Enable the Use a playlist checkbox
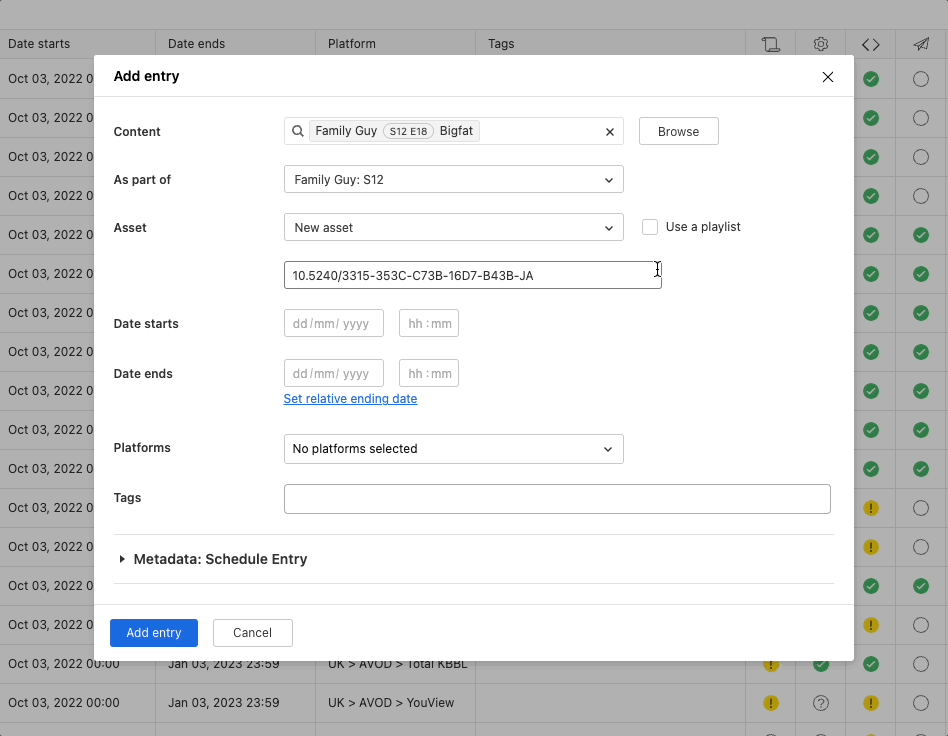 point(650,227)
